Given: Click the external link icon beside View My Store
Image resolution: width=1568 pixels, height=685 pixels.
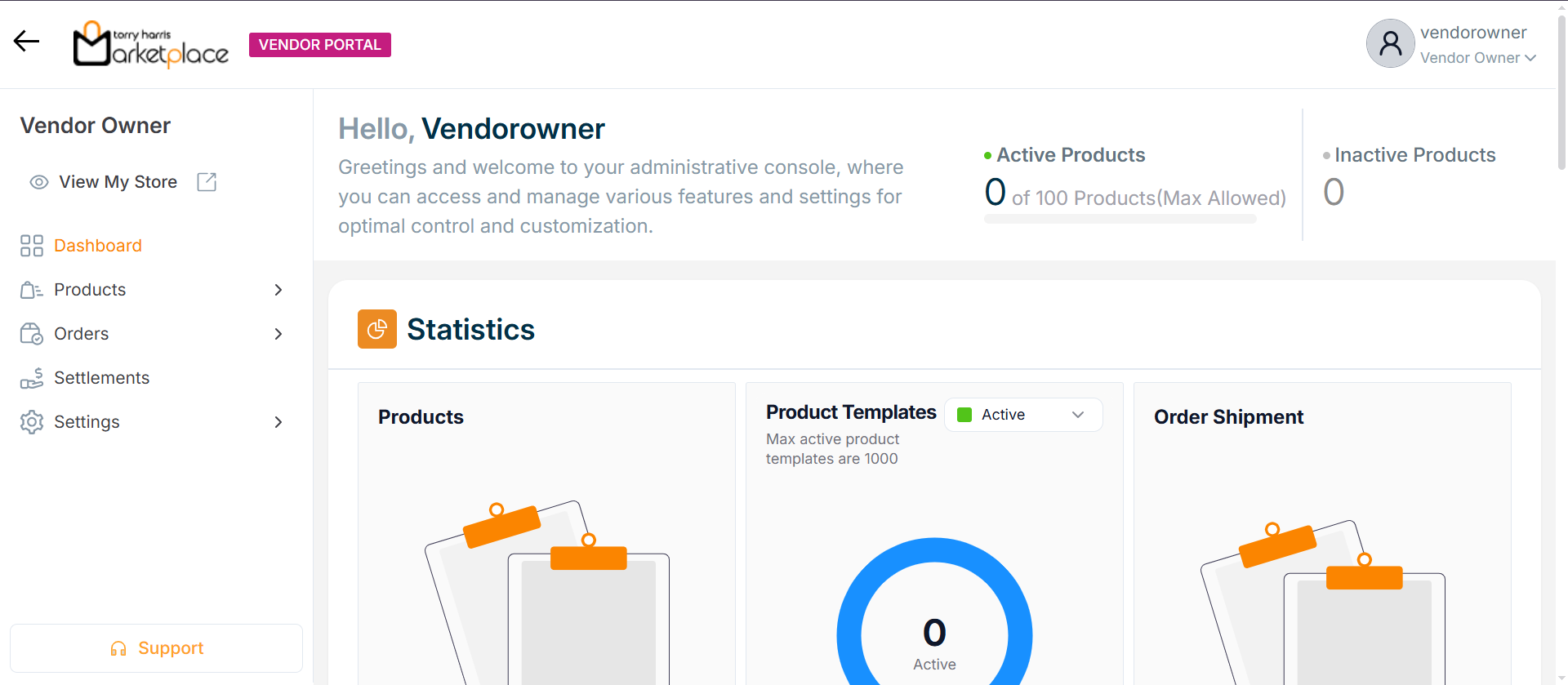Looking at the screenshot, I should [207, 182].
